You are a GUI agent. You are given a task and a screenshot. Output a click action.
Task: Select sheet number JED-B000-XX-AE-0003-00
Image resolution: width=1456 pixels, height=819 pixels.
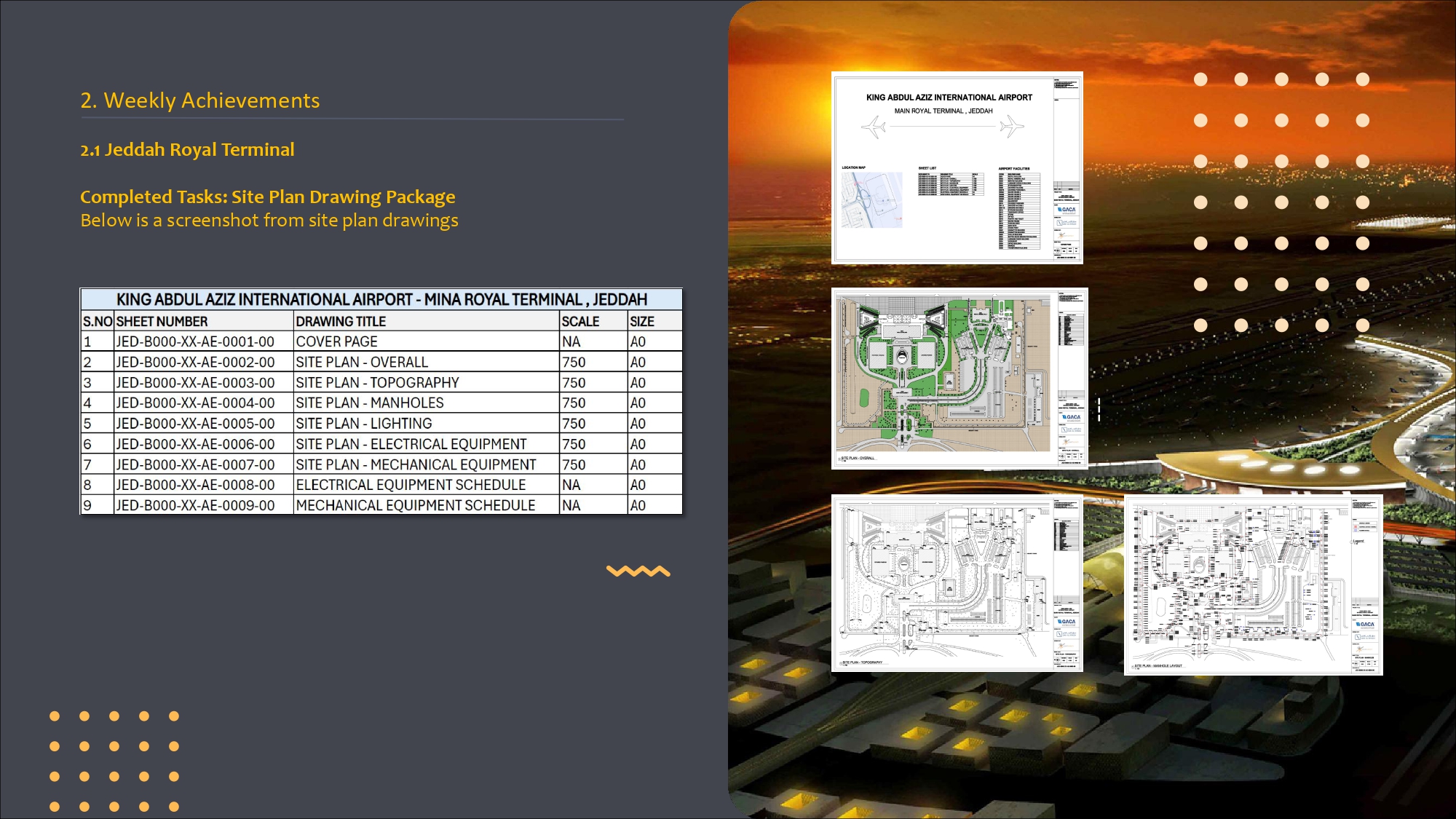pos(204,382)
